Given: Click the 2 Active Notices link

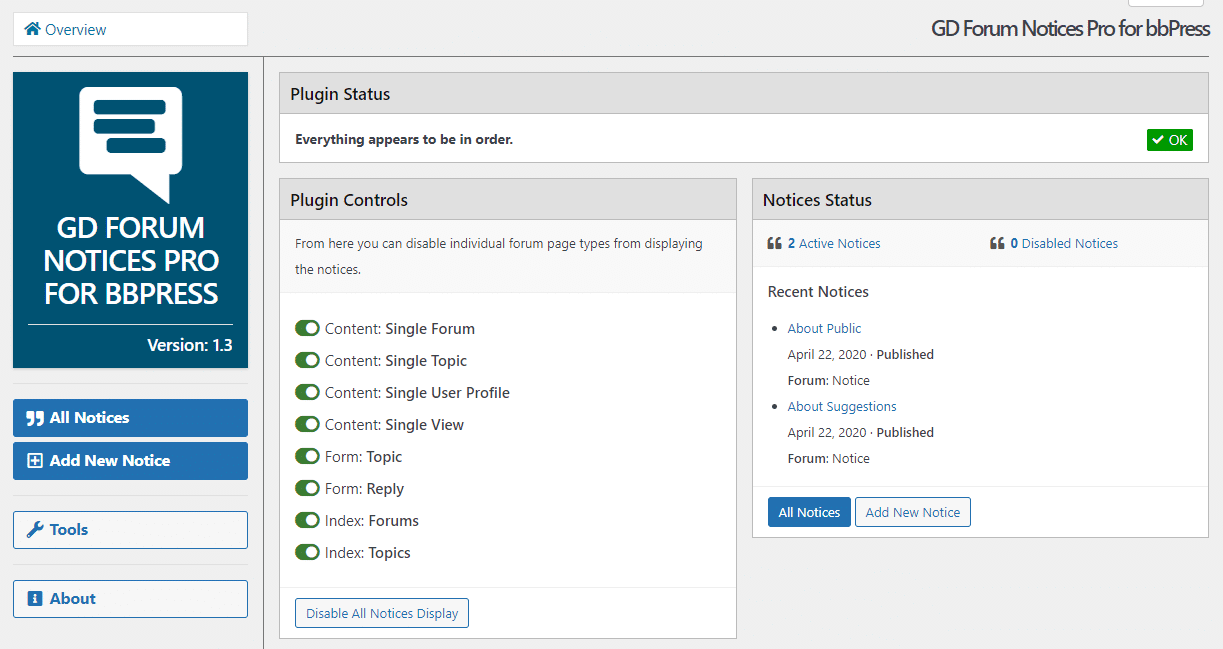Looking at the screenshot, I should [x=834, y=243].
